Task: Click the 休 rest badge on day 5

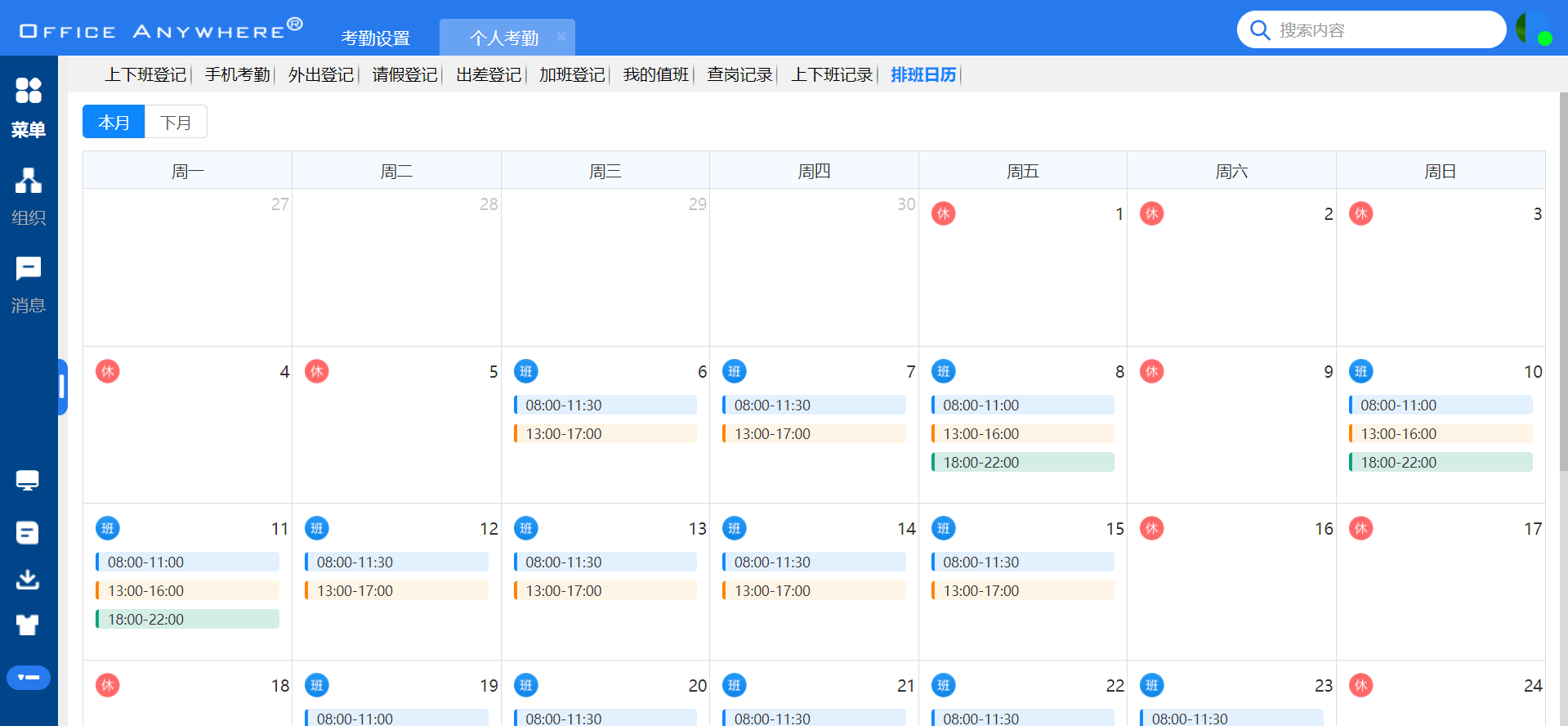Action: pyautogui.click(x=317, y=372)
